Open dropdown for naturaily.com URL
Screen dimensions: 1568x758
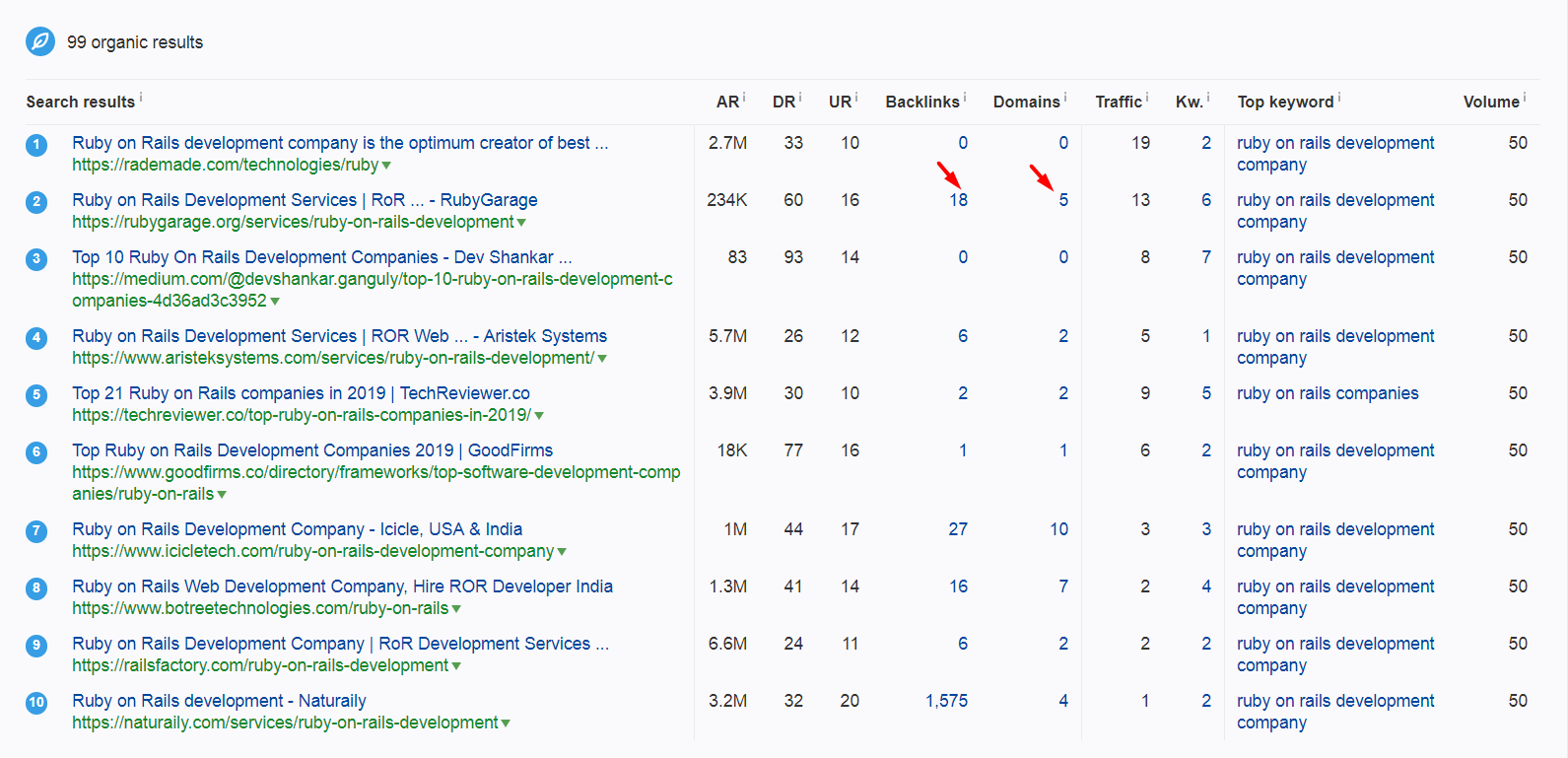pos(506,724)
